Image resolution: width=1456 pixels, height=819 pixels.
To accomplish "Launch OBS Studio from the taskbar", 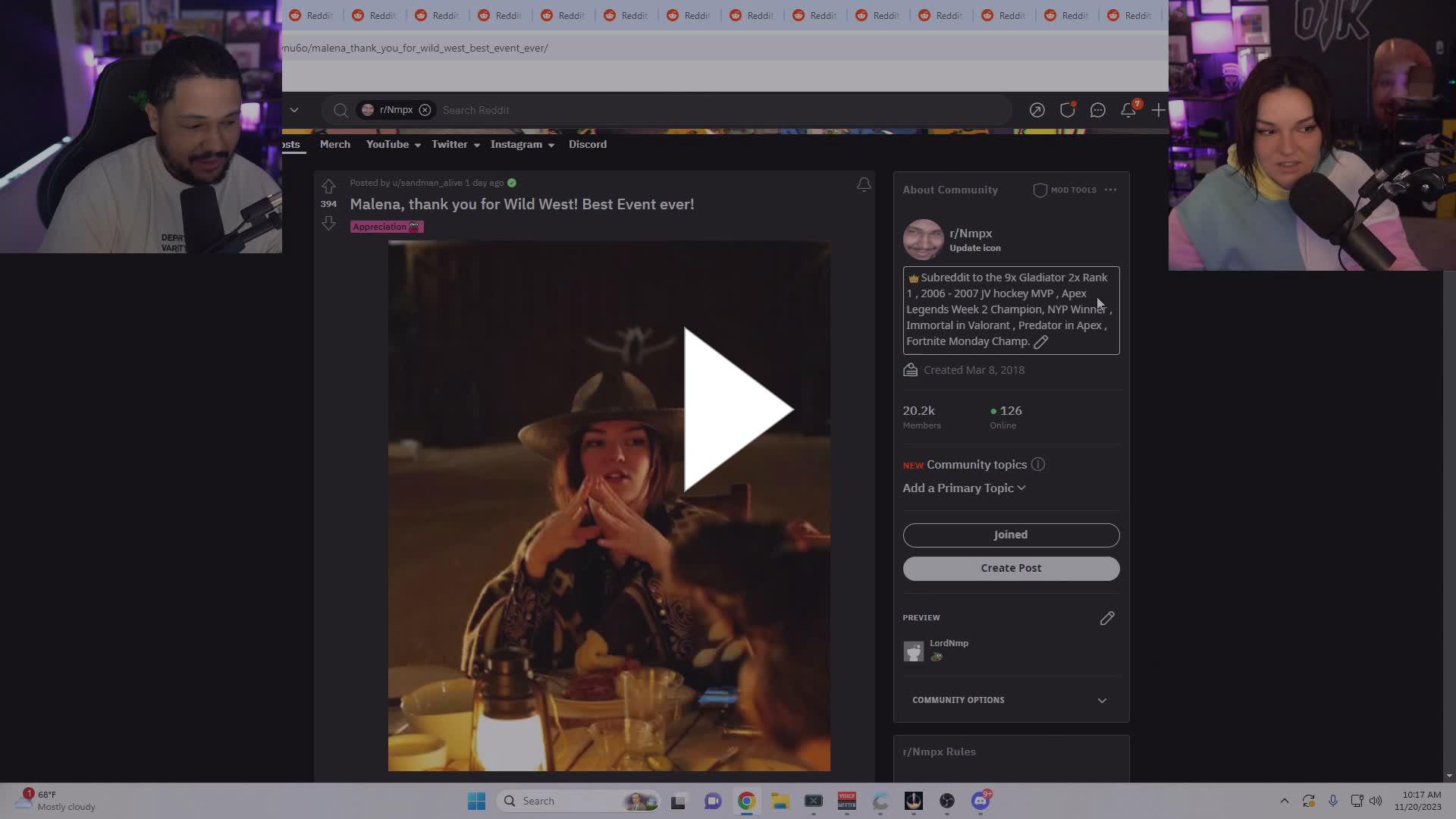I will point(946,801).
